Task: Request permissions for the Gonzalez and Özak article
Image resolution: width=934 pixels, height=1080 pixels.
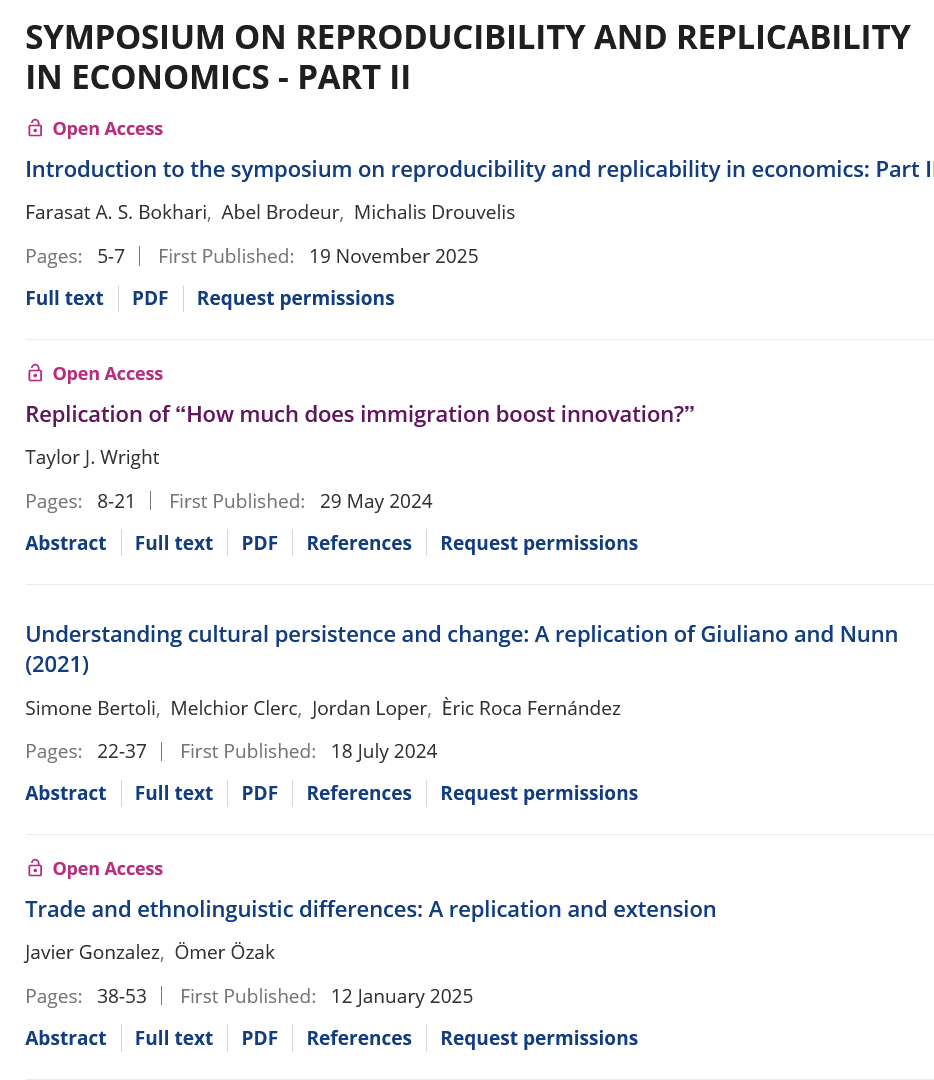Action: (x=538, y=1038)
